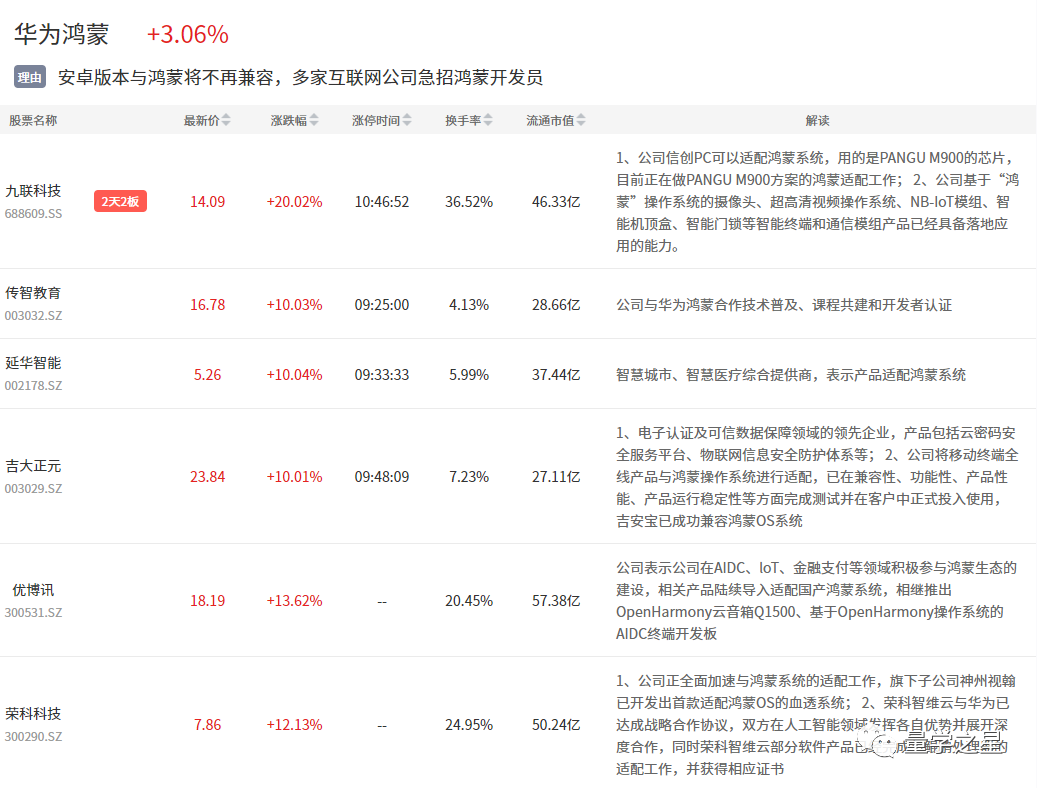Click the +10.03% change value
1037x788 pixels.
click(x=294, y=305)
